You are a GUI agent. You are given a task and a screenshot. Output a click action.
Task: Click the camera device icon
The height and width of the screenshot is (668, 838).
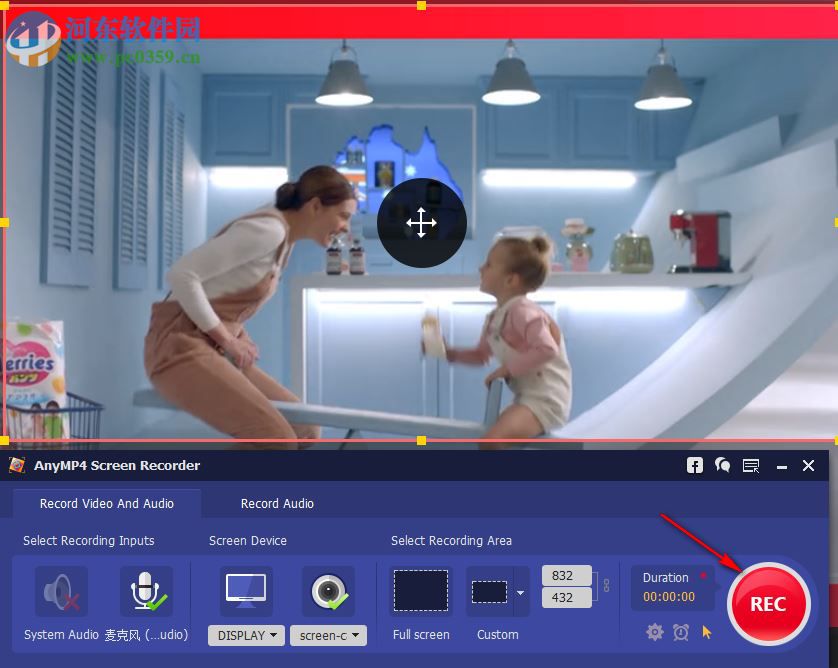point(327,590)
